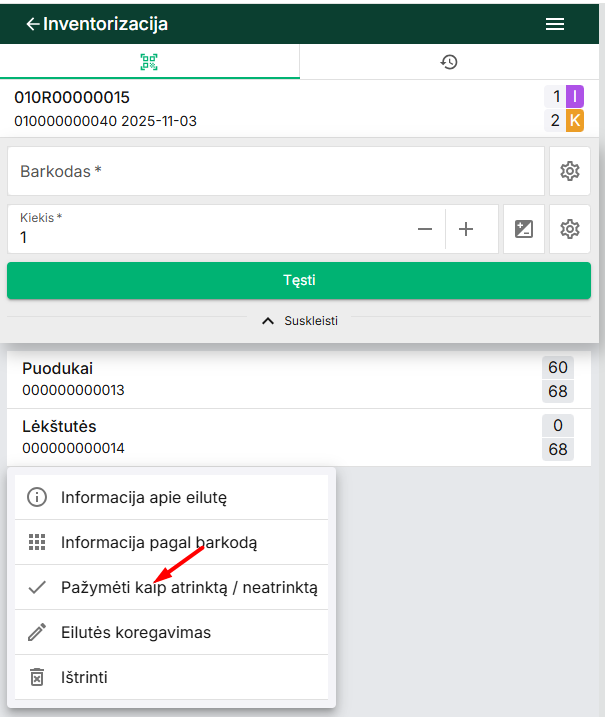Switch to the history tab
This screenshot has width=605, height=717.
point(449,62)
